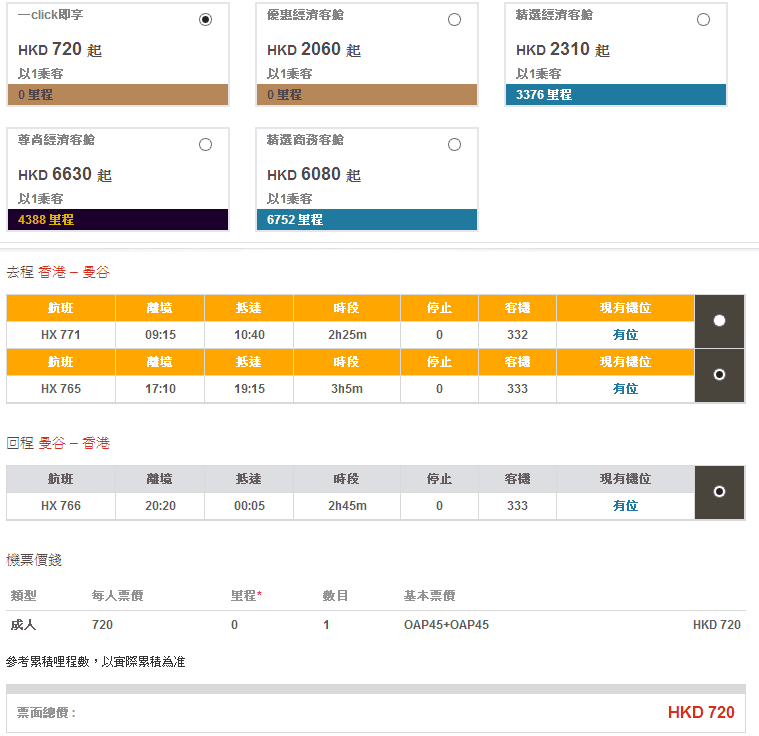
Task: Click the 17:10 departure time for HX 765
Action: click(160, 389)
